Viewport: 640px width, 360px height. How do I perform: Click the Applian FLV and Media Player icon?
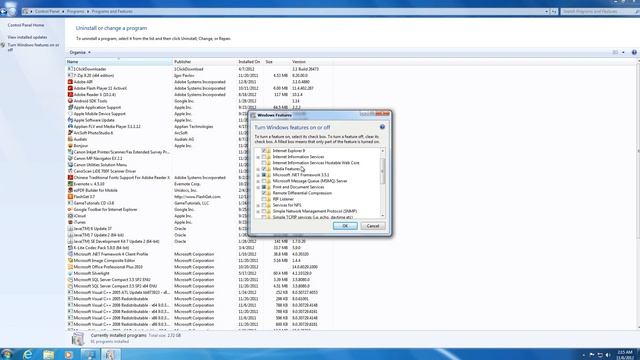[x=70, y=127]
